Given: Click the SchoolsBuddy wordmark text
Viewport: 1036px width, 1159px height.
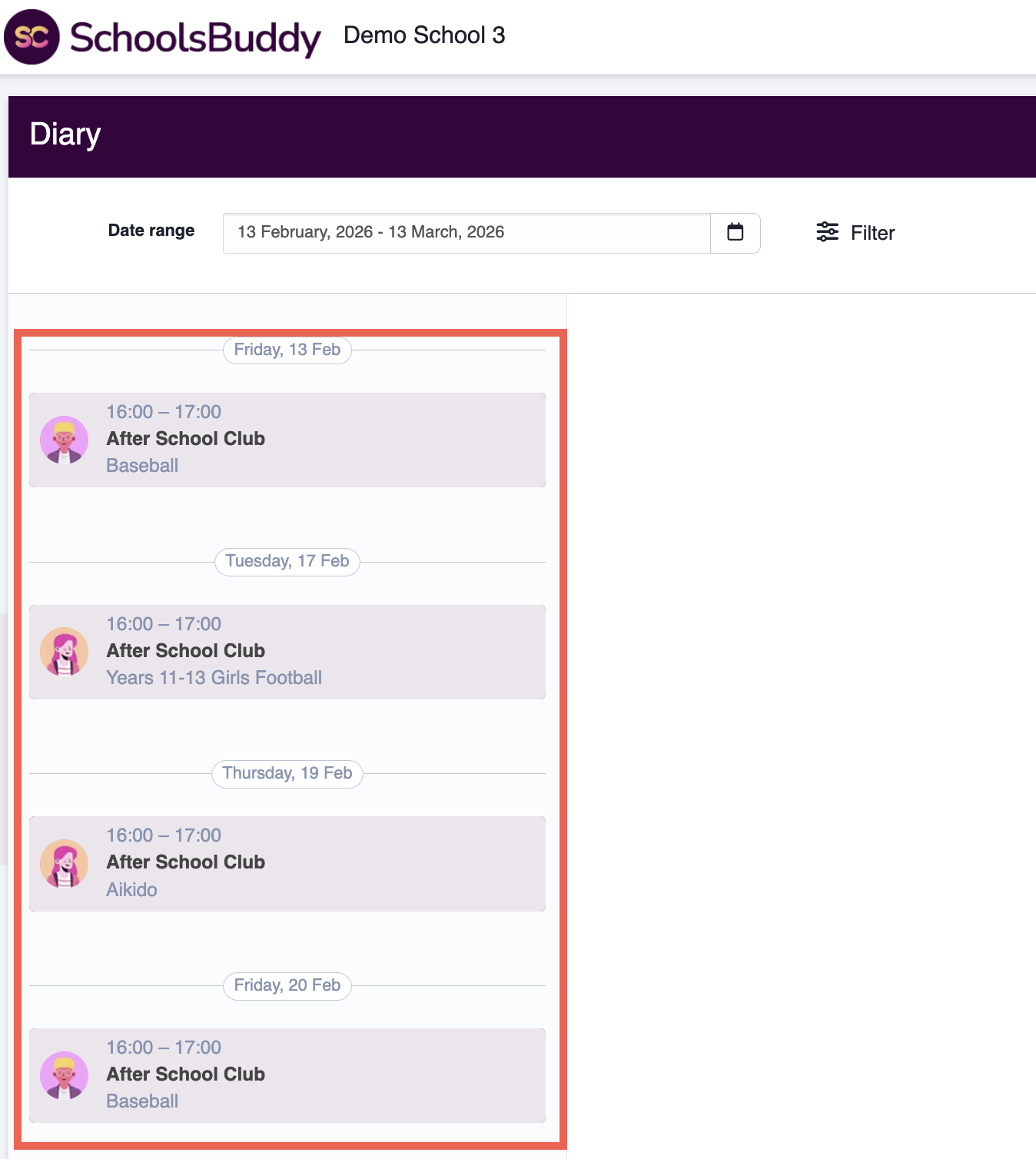Looking at the screenshot, I should (195, 38).
